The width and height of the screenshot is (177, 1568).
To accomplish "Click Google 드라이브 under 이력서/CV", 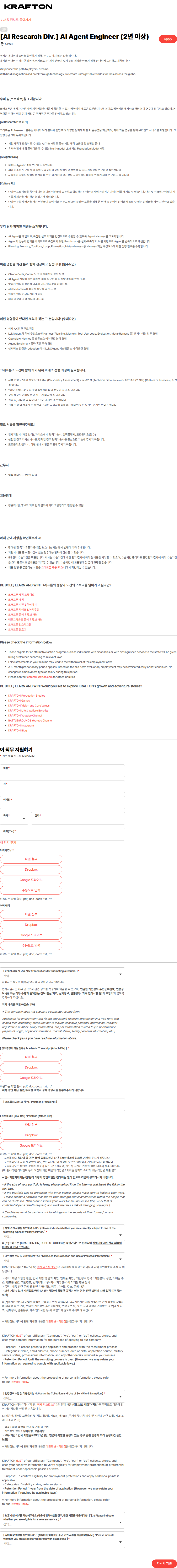I will pos(31,880).
